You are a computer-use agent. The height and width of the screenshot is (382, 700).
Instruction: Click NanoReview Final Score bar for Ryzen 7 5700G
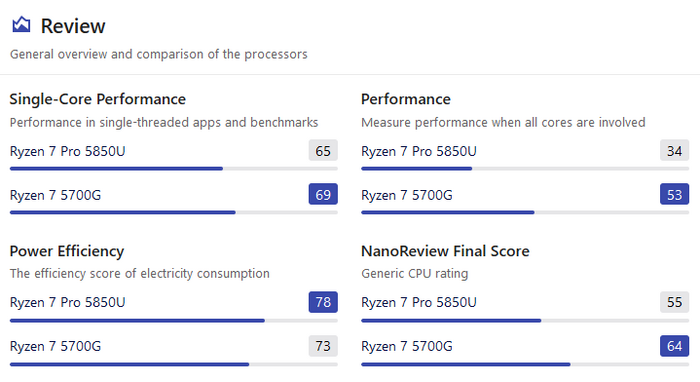525,364
